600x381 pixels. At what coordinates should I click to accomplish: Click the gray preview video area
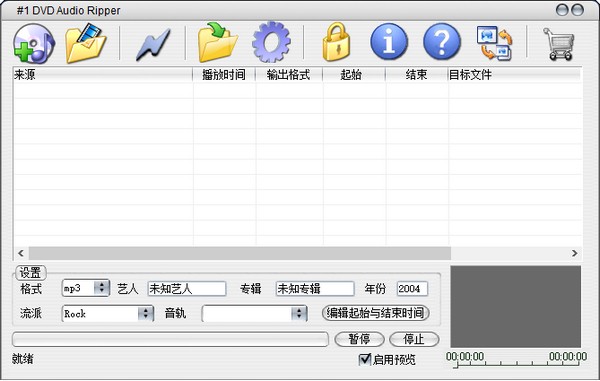(x=516, y=307)
